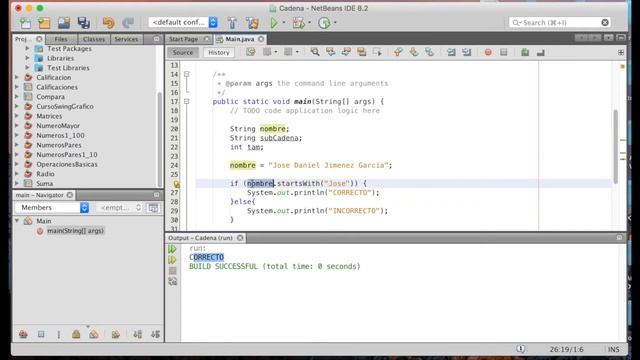Viewport: 640px width, 360px height.
Task: Click the hint bulb on line 26
Action: (x=177, y=184)
